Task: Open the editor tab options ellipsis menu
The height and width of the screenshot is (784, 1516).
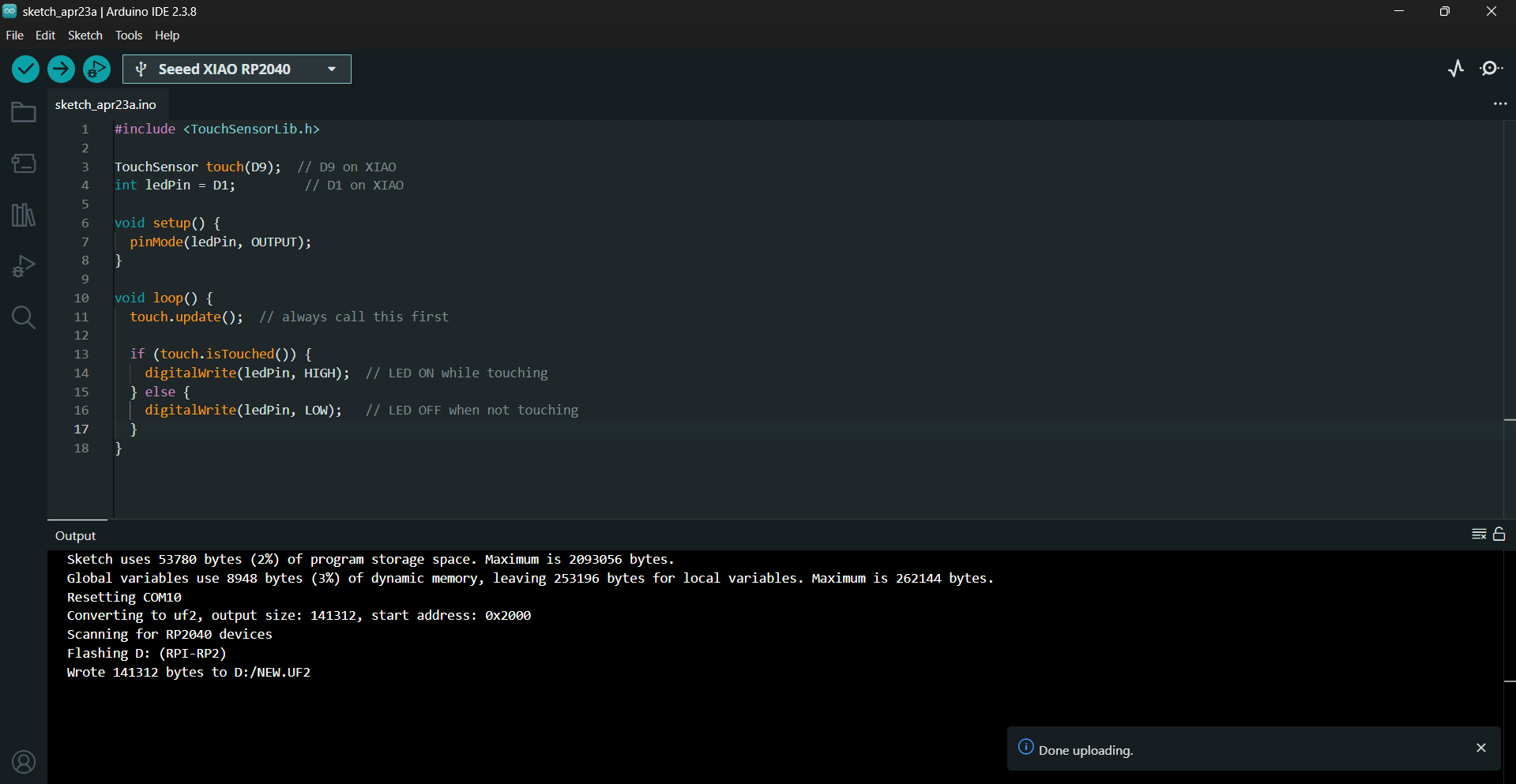Action: (1500, 104)
